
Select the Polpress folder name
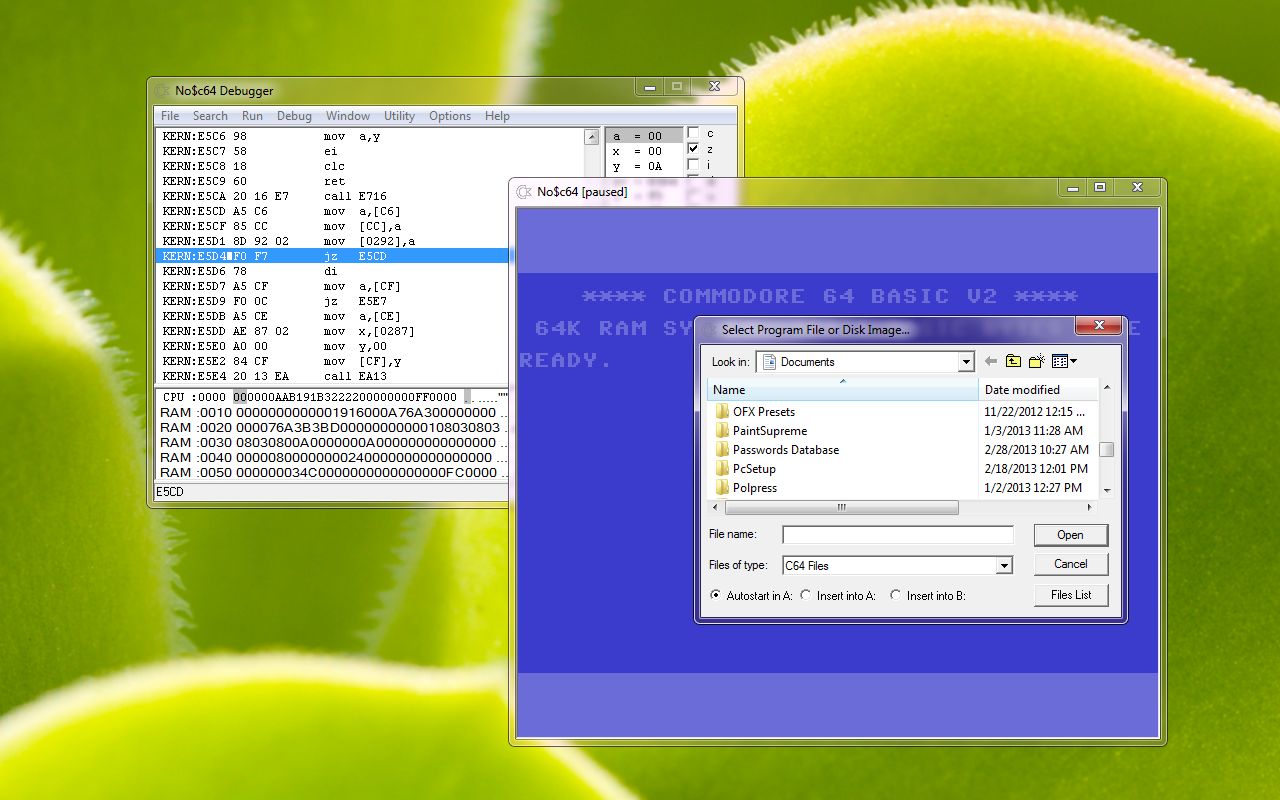coord(755,488)
